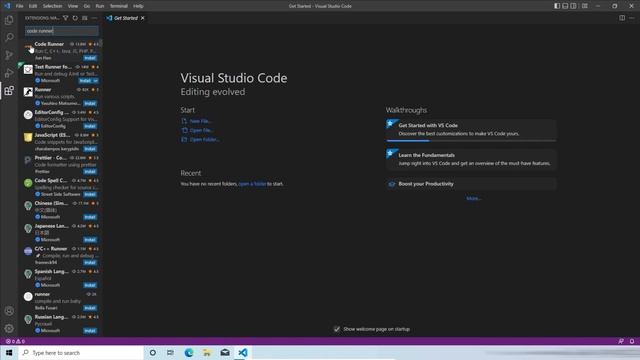Image resolution: width=640 pixels, height=360 pixels.
Task: Open Learn the Fundamentals walkthrough
Action: 471,159
